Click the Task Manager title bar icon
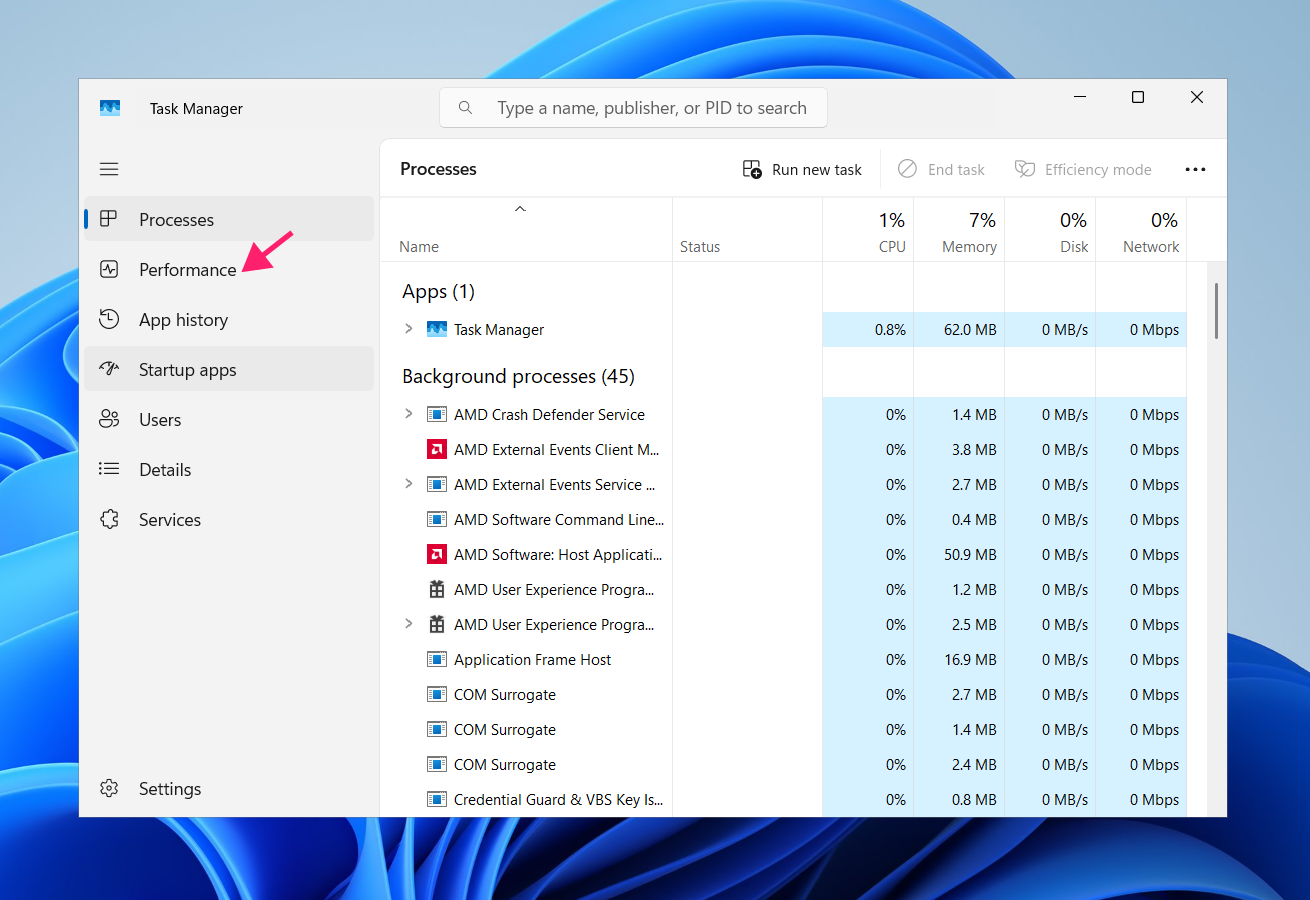1310x900 pixels. [x=110, y=108]
